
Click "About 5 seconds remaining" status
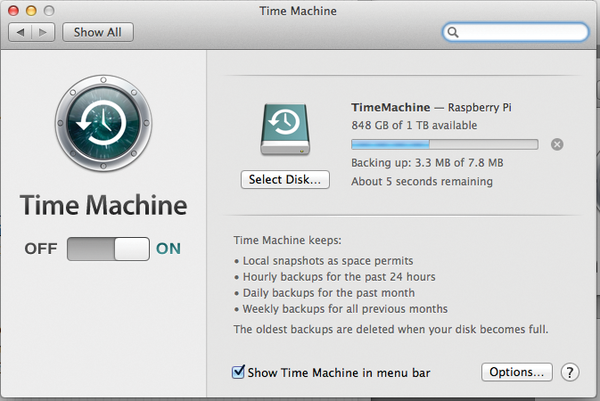point(422,181)
